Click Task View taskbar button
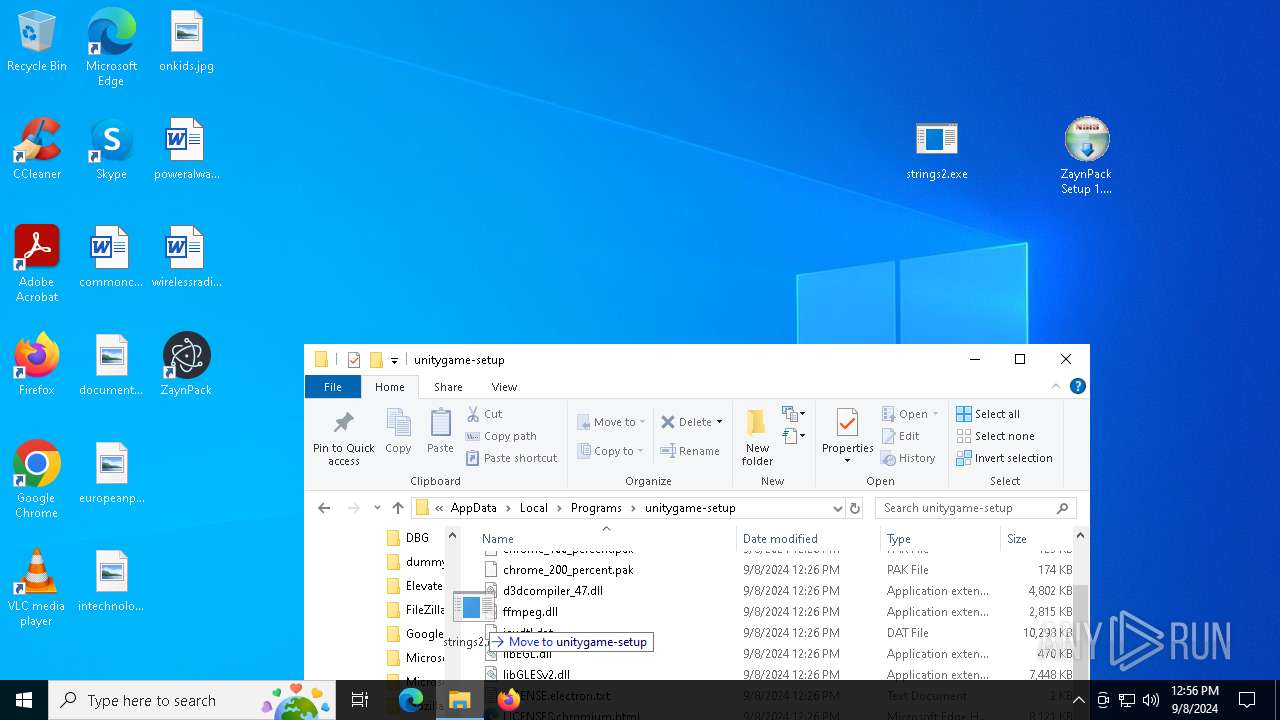 pos(360,700)
